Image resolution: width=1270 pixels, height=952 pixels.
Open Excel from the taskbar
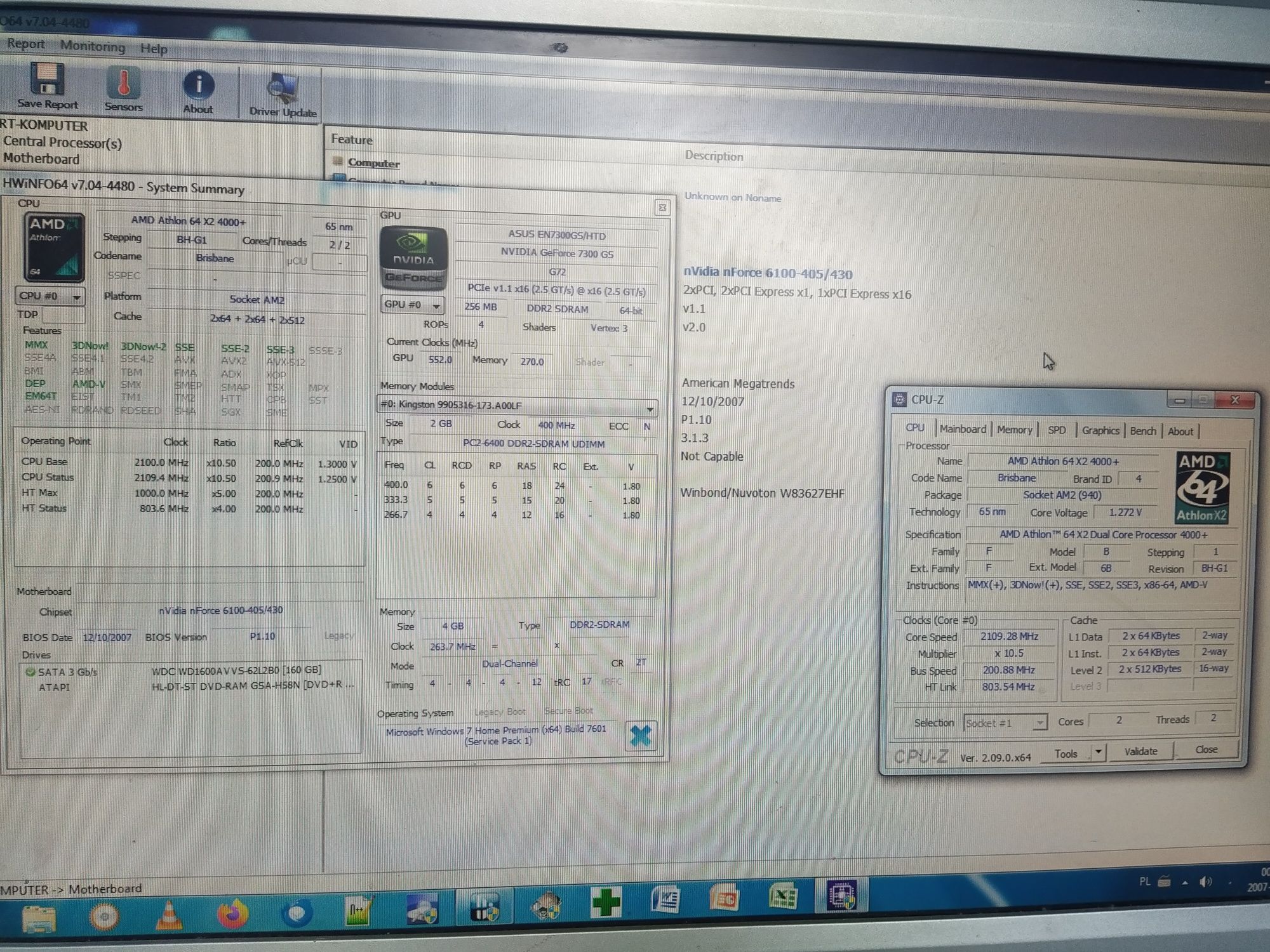[784, 896]
